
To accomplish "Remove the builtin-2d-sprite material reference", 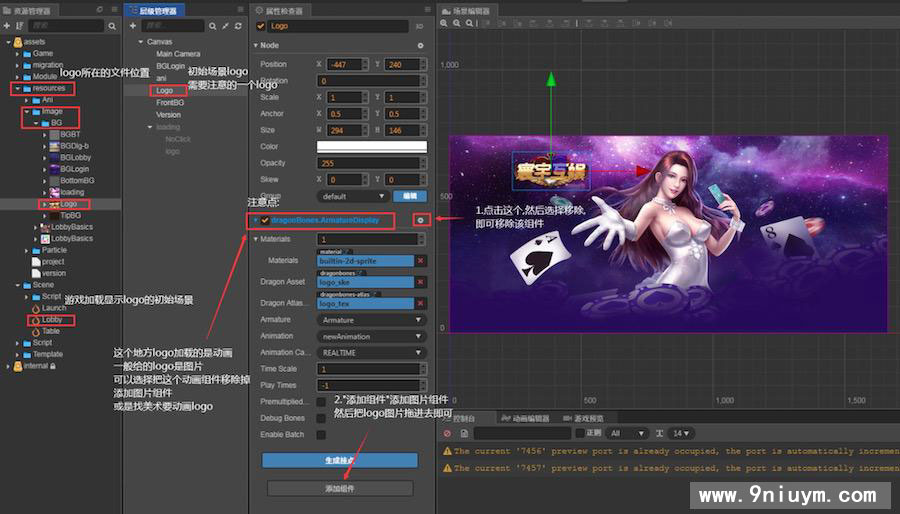I will (x=420, y=260).
